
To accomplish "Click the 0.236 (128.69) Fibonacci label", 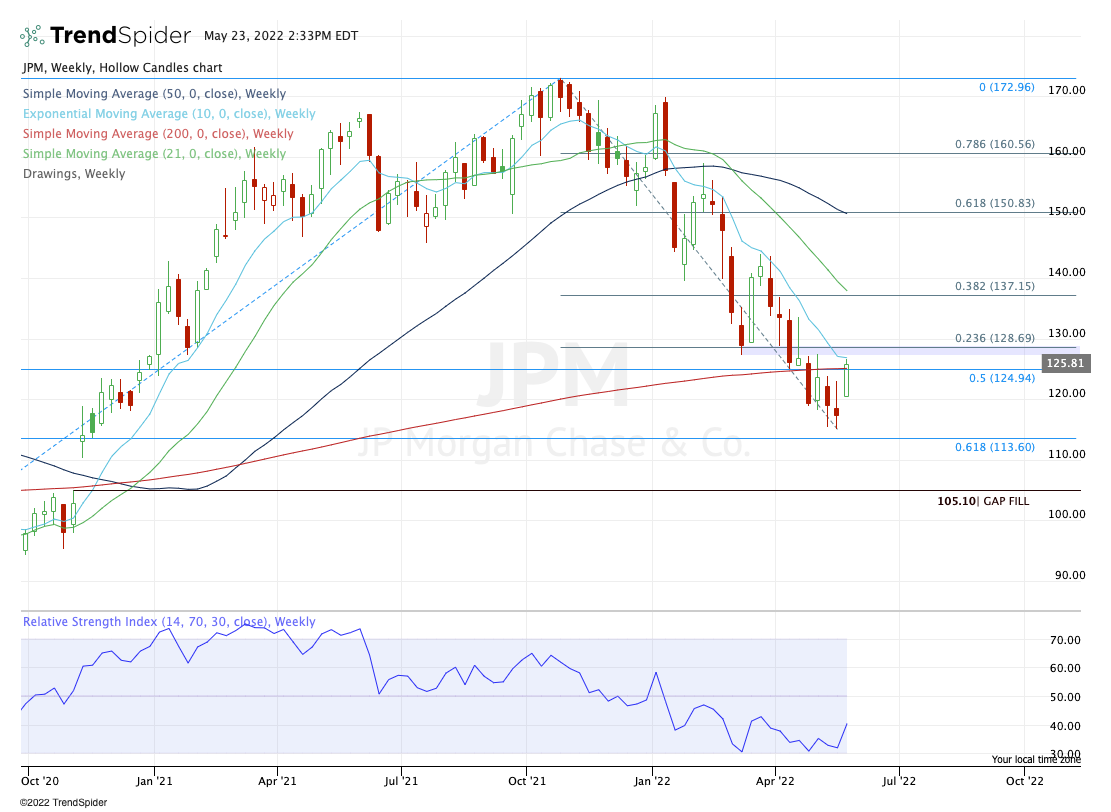I will pos(995,338).
